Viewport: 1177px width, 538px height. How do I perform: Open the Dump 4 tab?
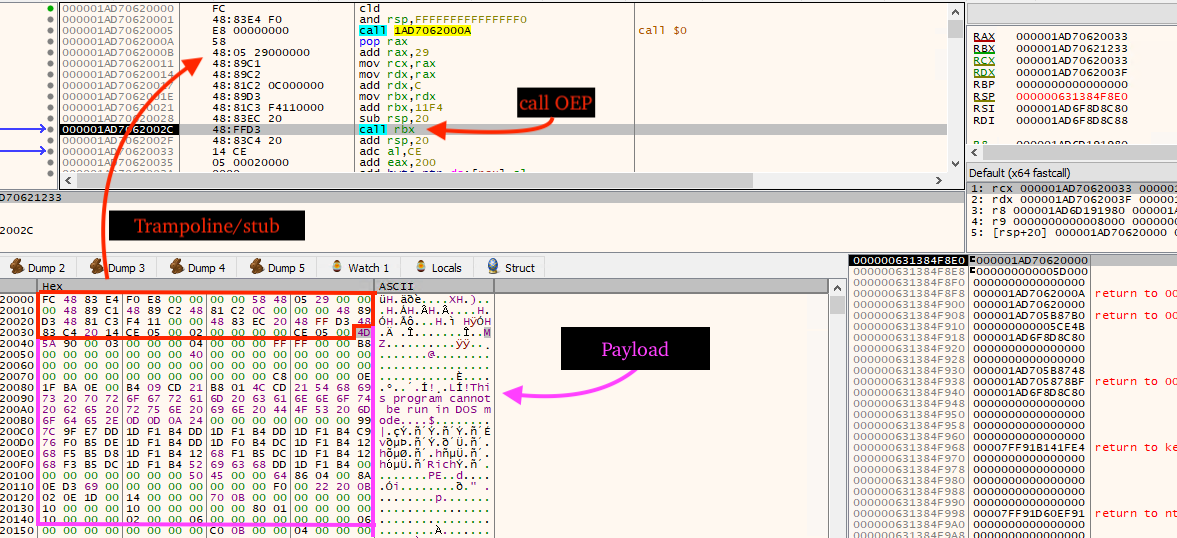pos(197,267)
